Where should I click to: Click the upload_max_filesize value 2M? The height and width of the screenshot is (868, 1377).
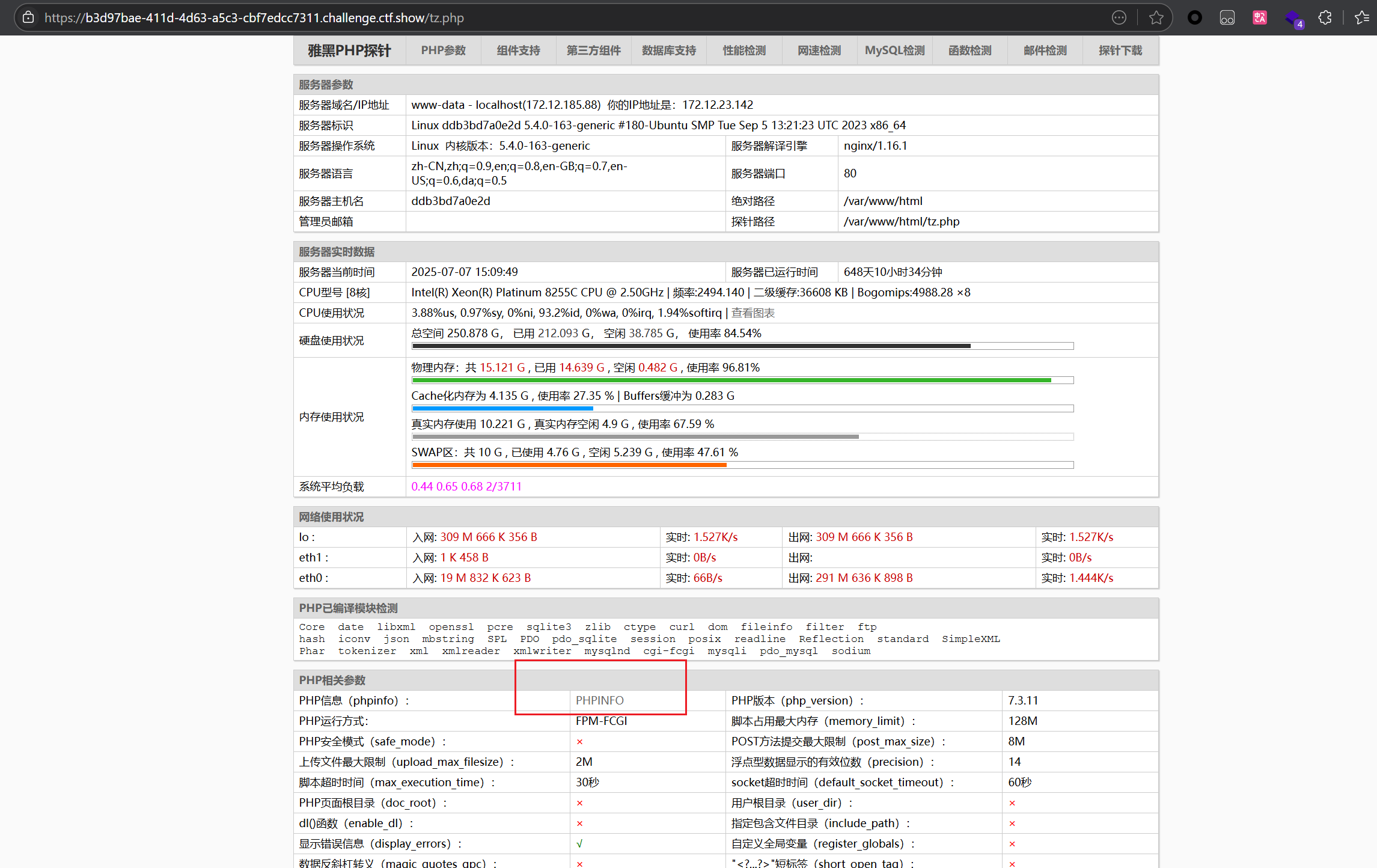click(584, 762)
